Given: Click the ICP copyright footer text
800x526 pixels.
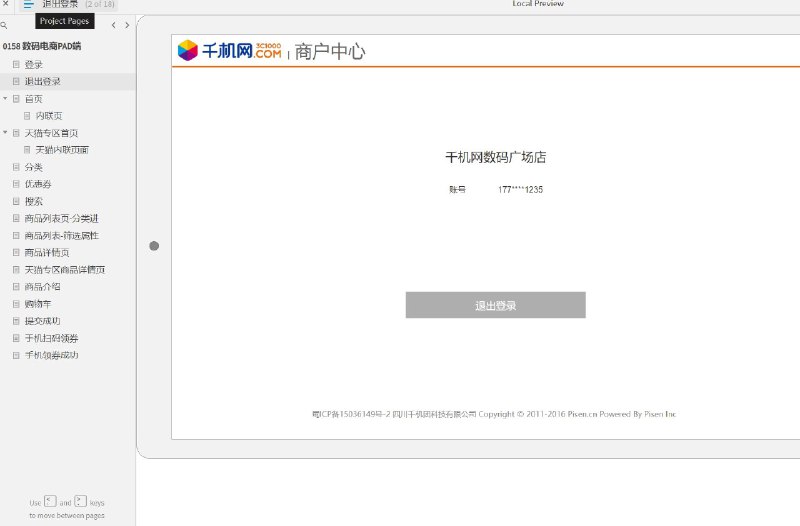Looking at the screenshot, I should (x=494, y=414).
